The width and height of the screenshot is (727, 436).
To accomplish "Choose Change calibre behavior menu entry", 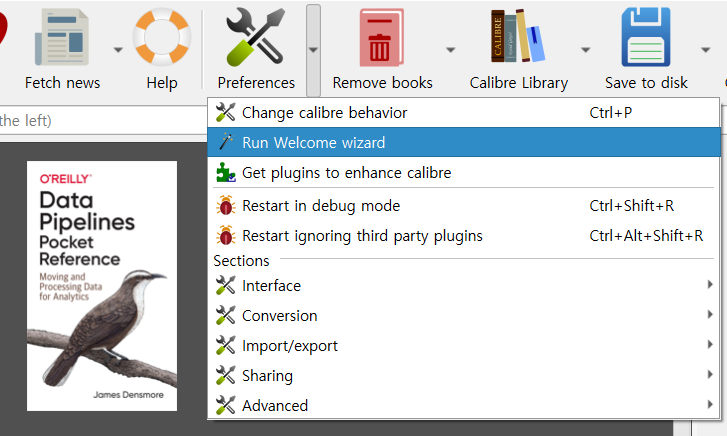I will pyautogui.click(x=464, y=113).
